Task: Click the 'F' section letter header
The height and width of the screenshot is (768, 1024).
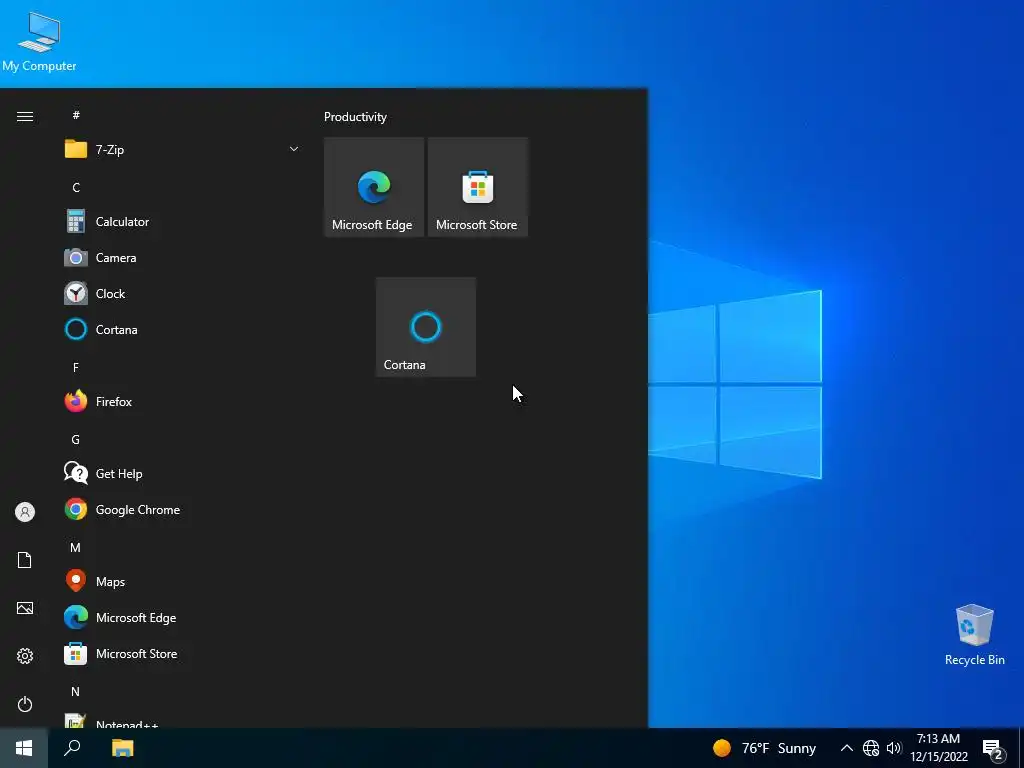Action: 76,367
